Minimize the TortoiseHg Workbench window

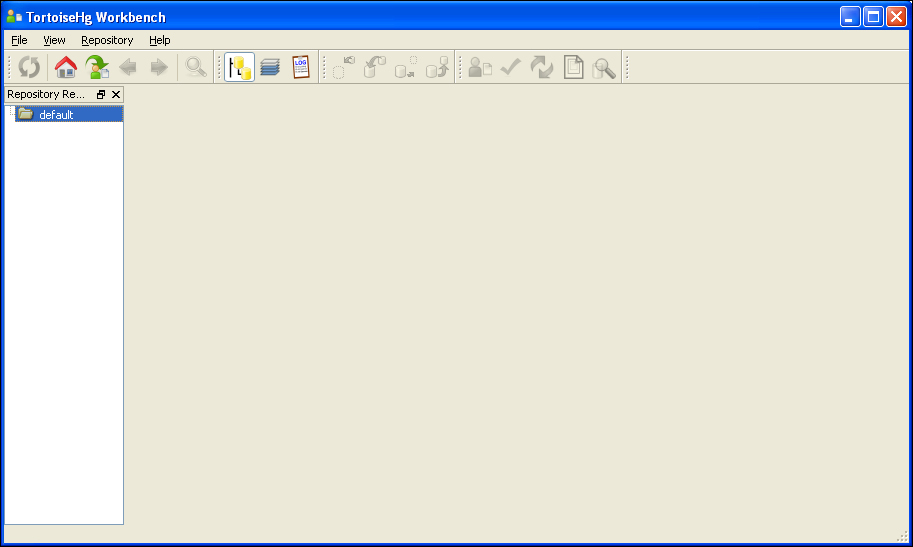[x=850, y=17]
